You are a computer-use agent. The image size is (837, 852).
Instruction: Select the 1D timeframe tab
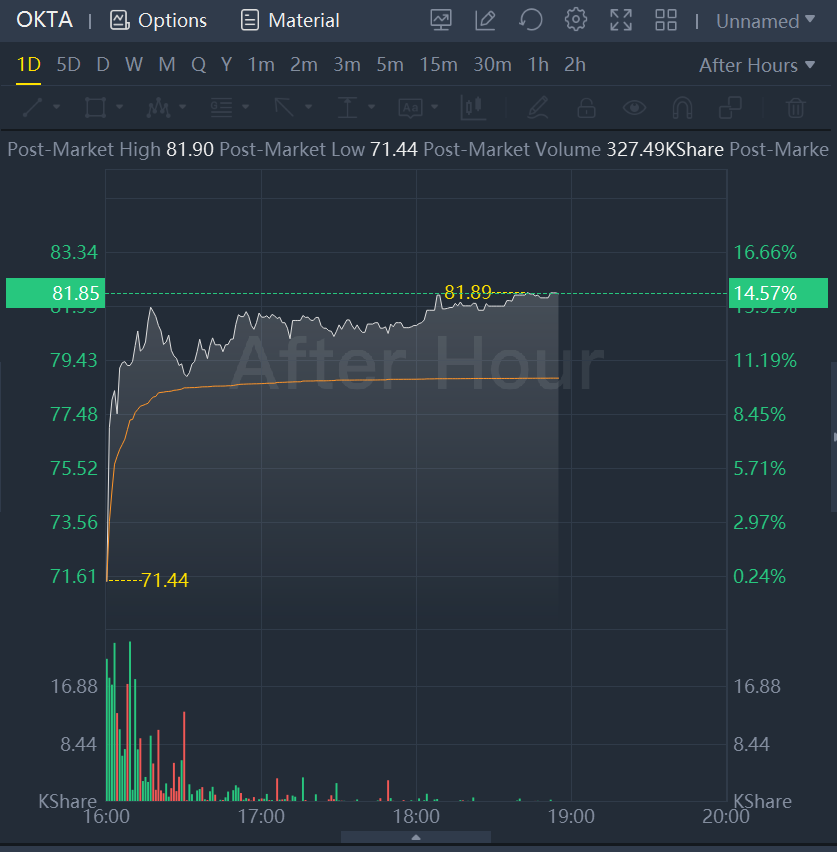click(29, 65)
